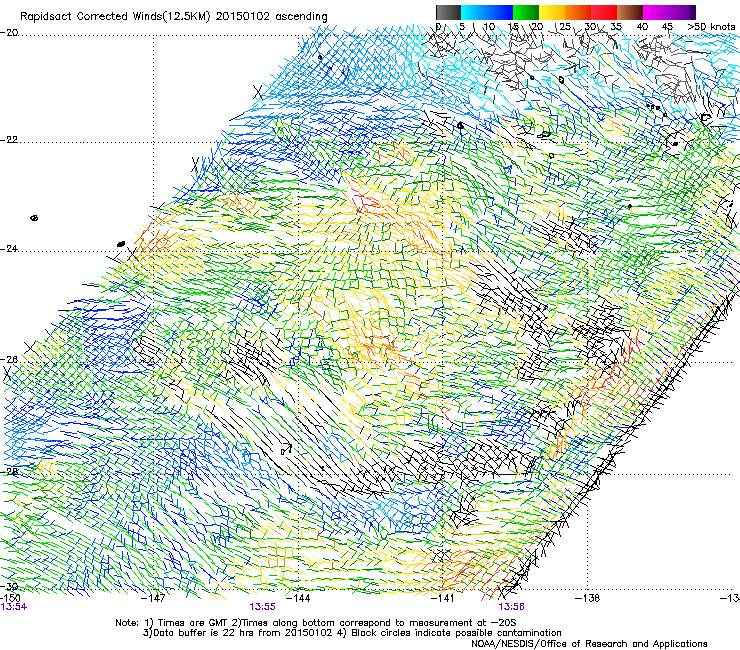Click the purple "13:55" time label
Screen dimensions: 740x650
tap(262, 607)
